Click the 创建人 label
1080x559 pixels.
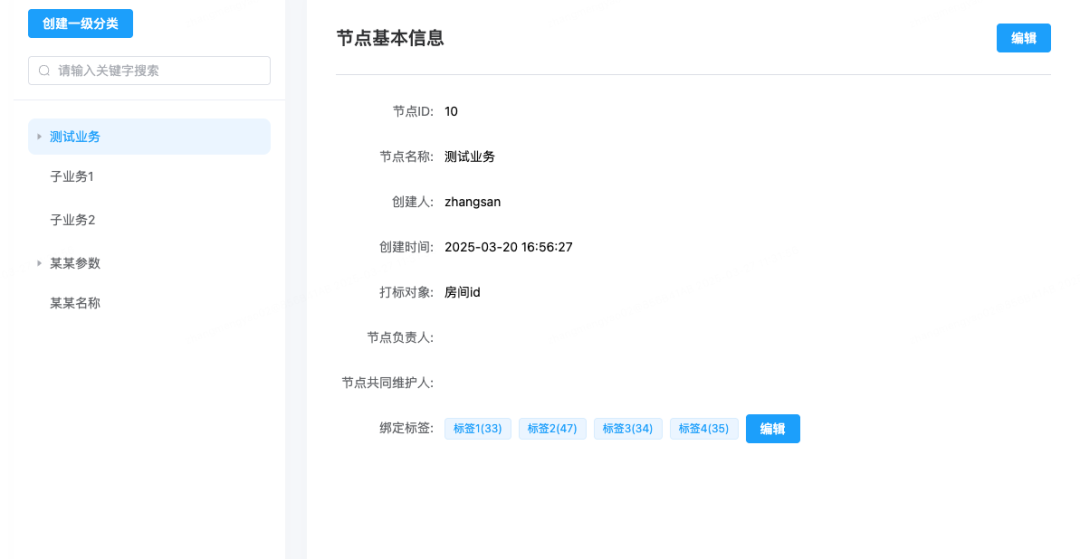[413, 202]
